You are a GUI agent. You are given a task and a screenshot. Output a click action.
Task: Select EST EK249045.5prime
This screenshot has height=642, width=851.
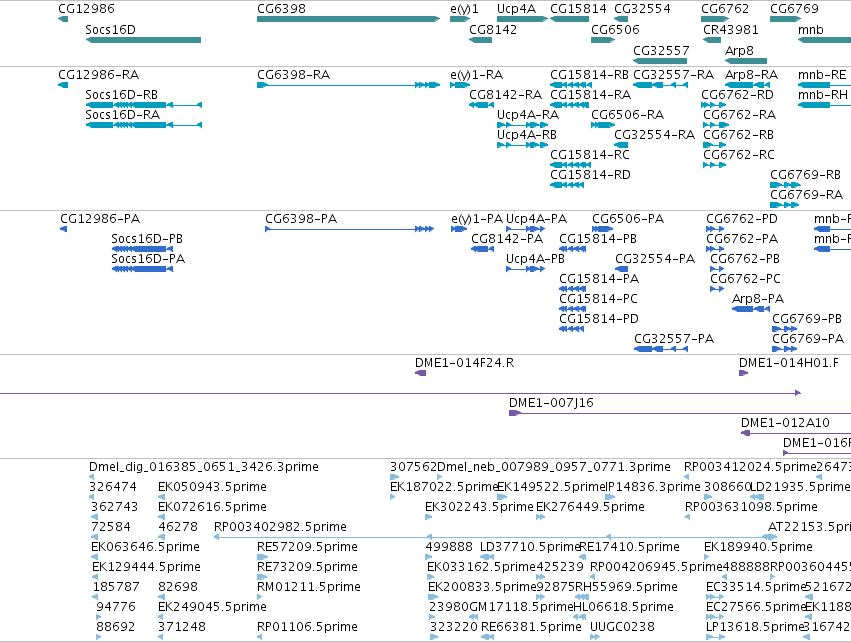(x=161, y=617)
